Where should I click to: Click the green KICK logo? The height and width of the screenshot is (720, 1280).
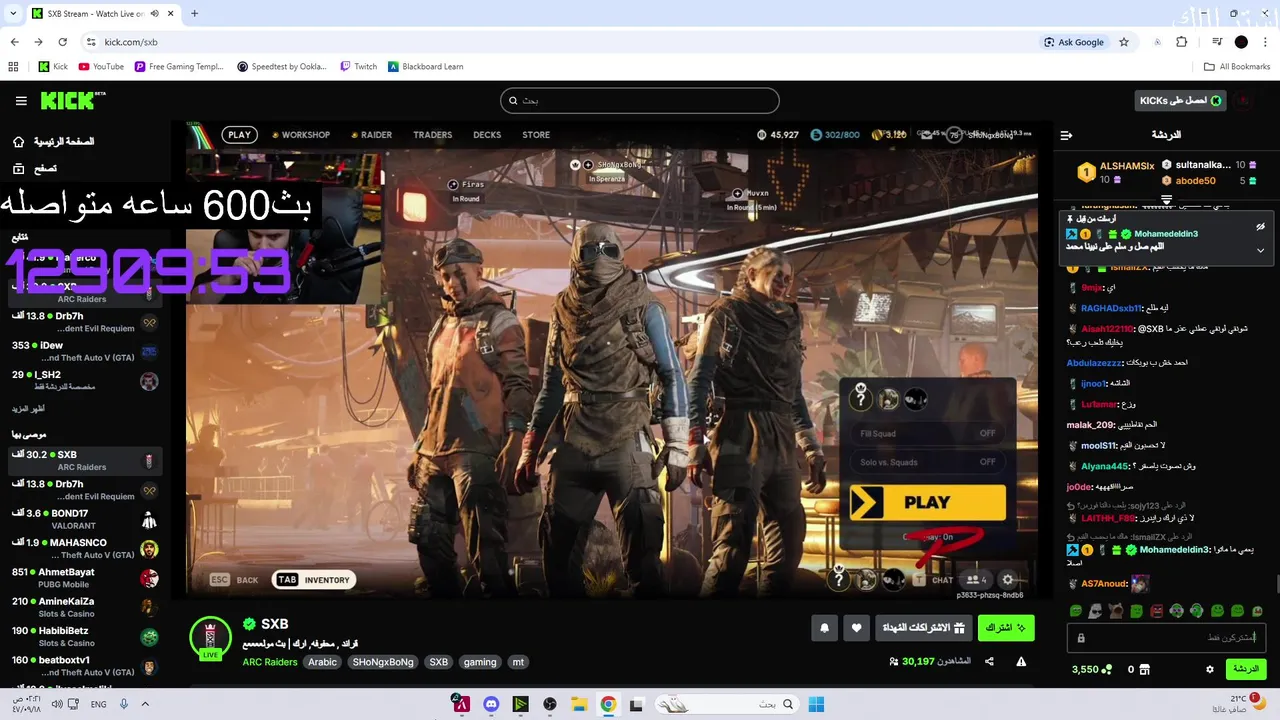(72, 101)
